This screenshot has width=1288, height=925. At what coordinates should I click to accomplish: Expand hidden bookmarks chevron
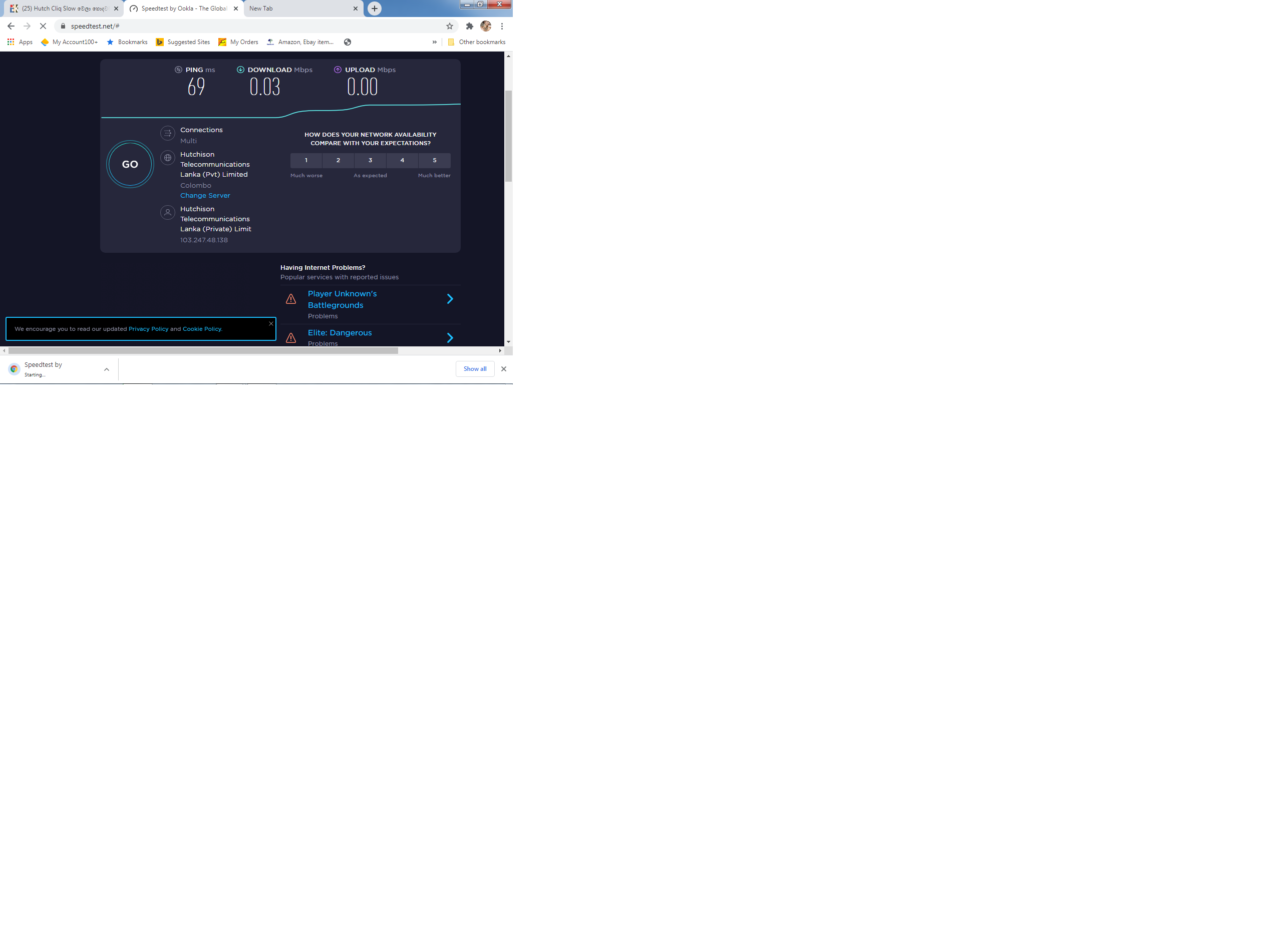tap(435, 42)
